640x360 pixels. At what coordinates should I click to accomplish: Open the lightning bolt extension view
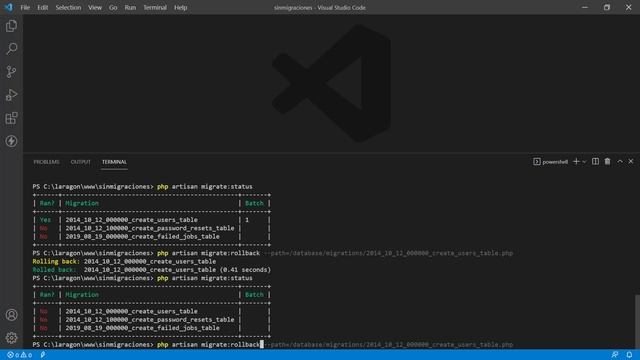11,141
